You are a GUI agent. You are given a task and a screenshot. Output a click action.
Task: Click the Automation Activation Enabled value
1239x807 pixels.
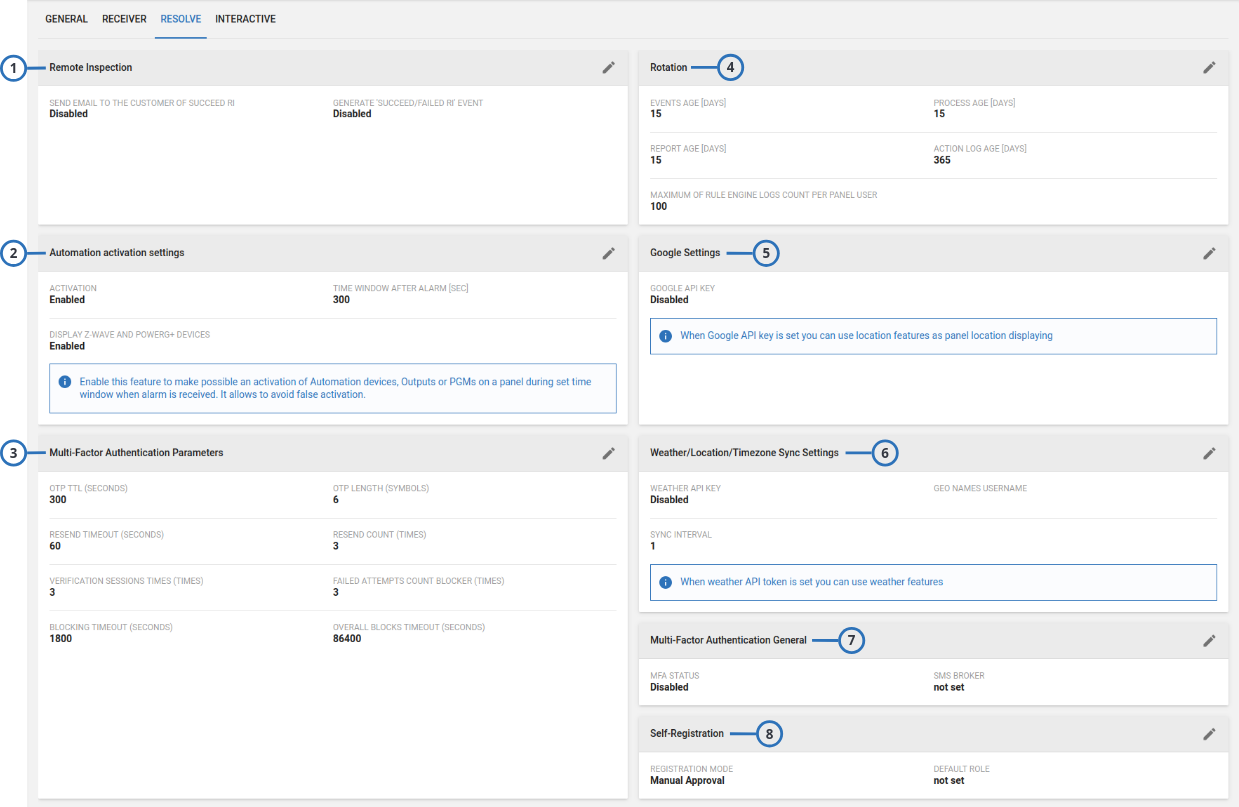tap(67, 300)
